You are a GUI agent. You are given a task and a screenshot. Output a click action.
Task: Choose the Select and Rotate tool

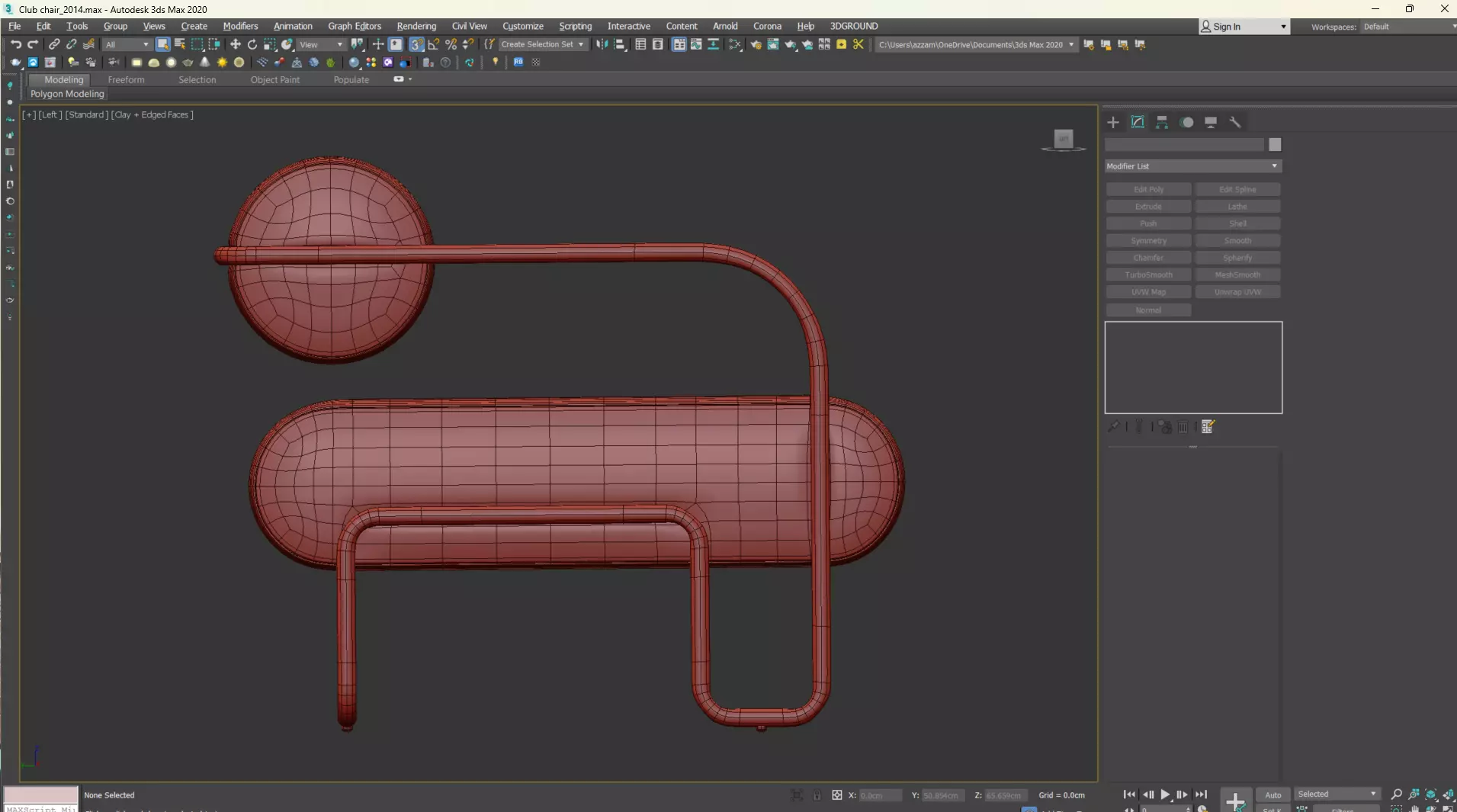252,44
